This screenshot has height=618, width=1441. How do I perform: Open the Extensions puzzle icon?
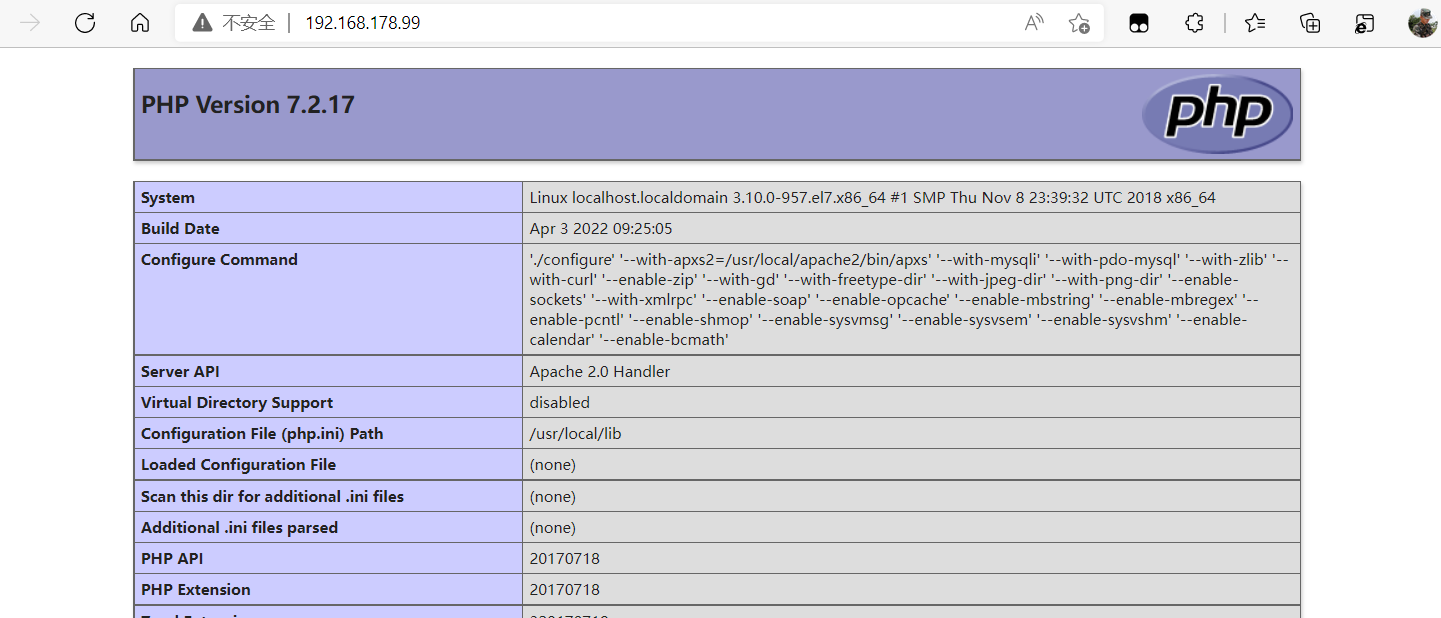coord(1194,23)
